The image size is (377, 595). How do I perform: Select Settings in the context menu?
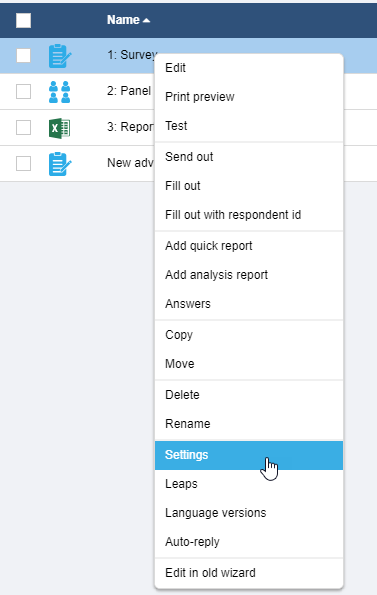[x=249, y=455]
